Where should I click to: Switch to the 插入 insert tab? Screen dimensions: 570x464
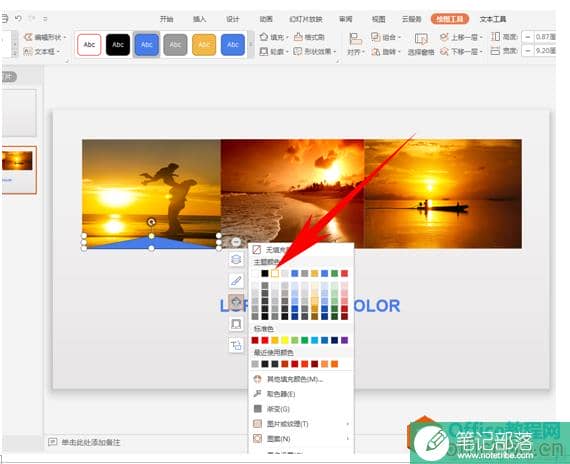click(x=199, y=19)
